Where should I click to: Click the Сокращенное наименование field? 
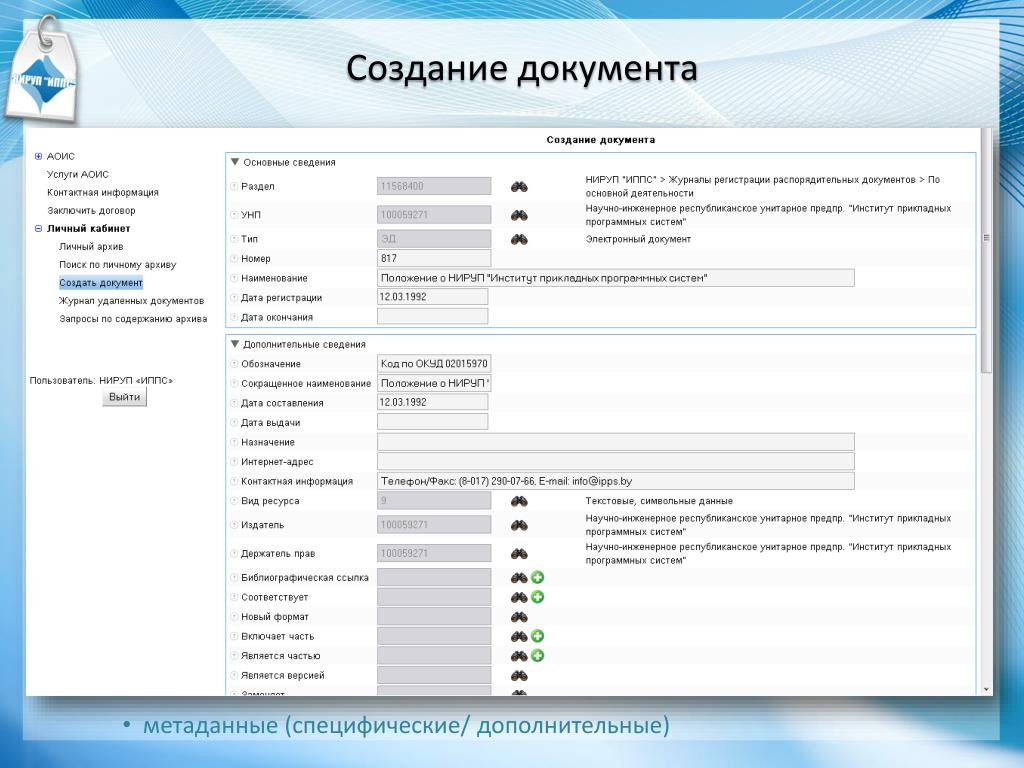click(x=434, y=383)
